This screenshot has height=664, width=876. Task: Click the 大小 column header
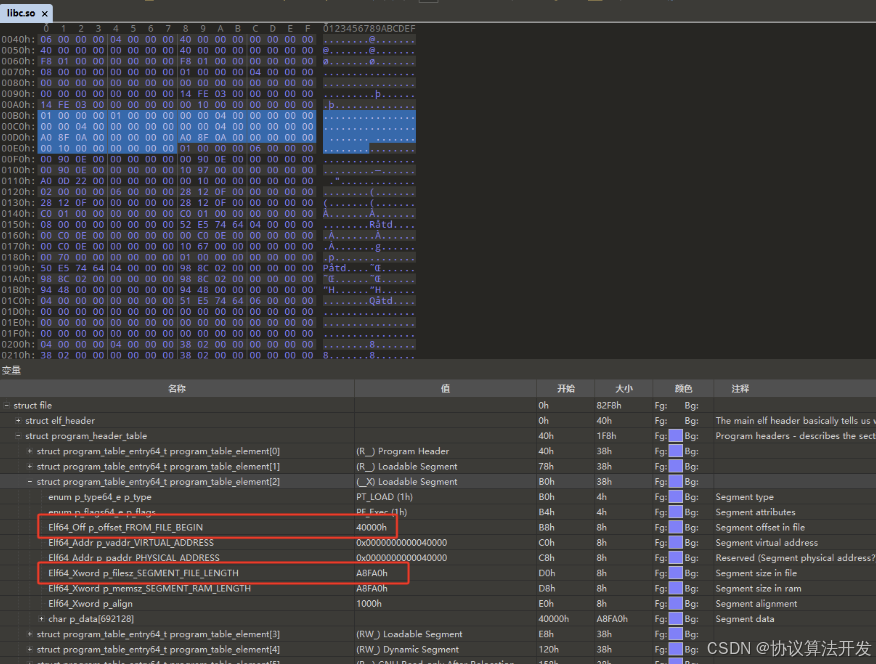(624, 388)
